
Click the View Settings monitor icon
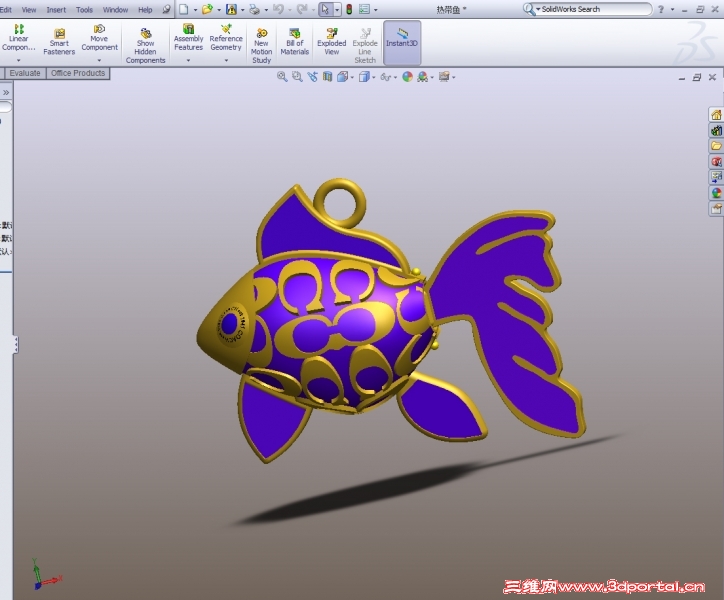tap(444, 77)
